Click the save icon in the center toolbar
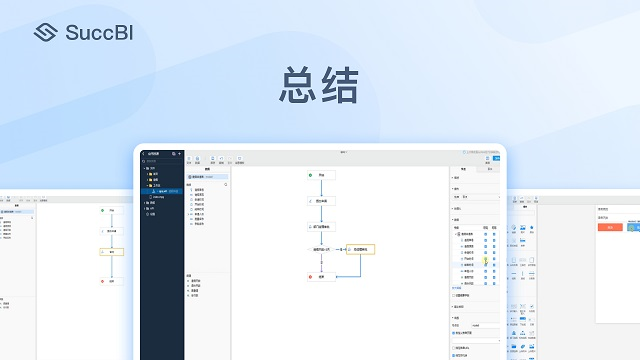The image size is (640, 360). tap(212, 158)
